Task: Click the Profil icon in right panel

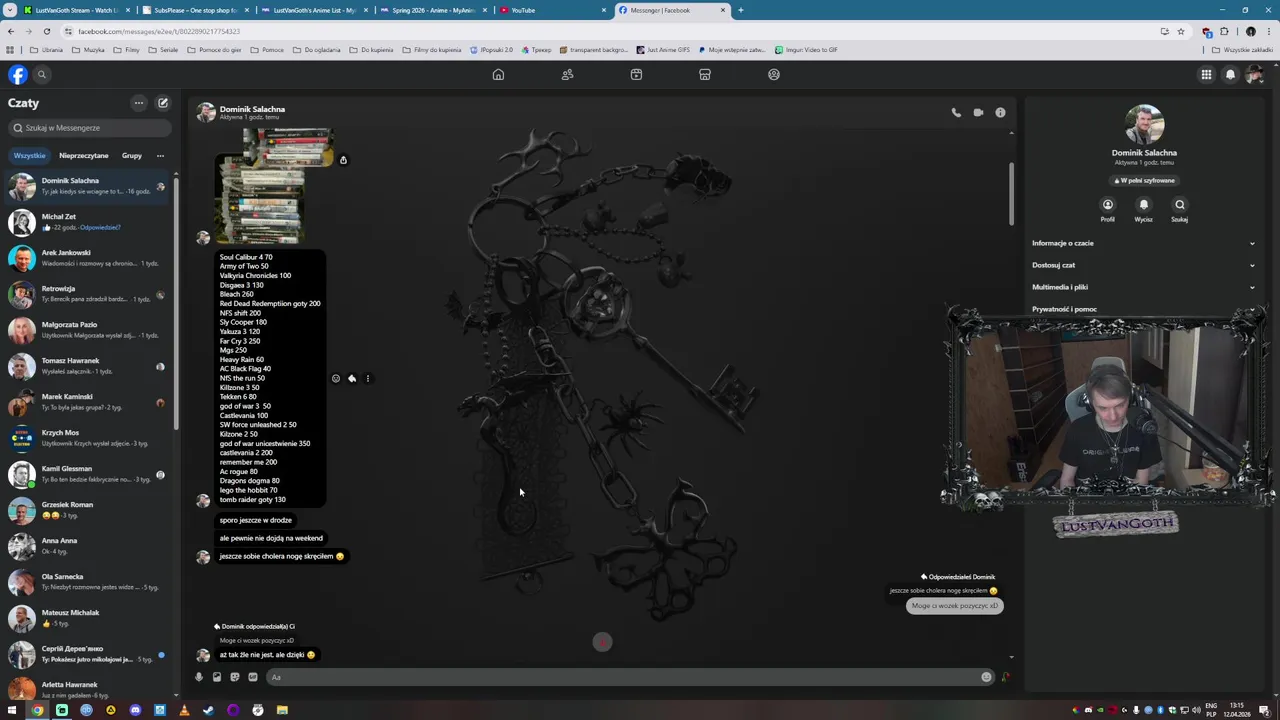Action: click(1108, 205)
